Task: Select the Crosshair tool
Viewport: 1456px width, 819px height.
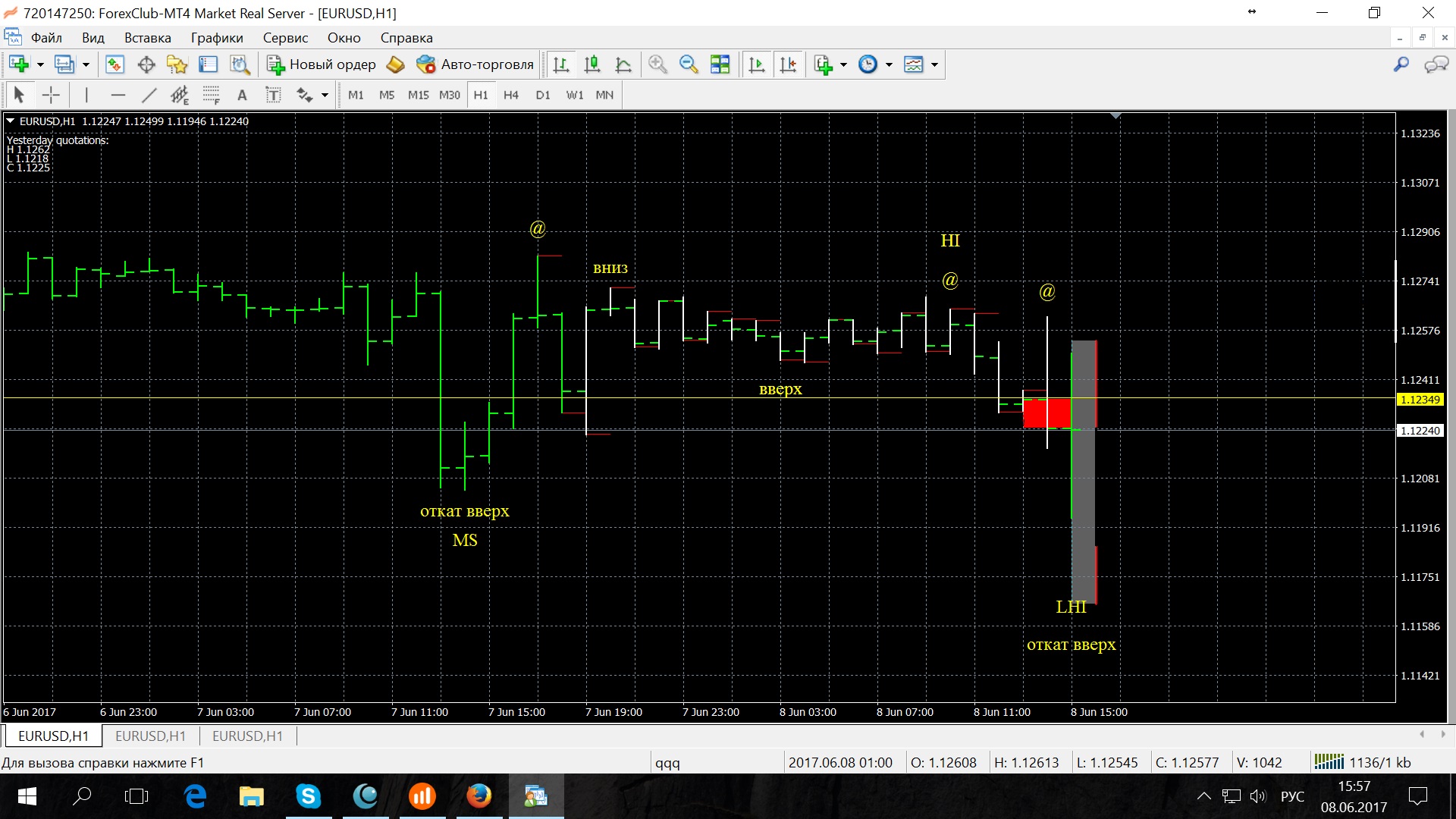Action: coord(51,95)
